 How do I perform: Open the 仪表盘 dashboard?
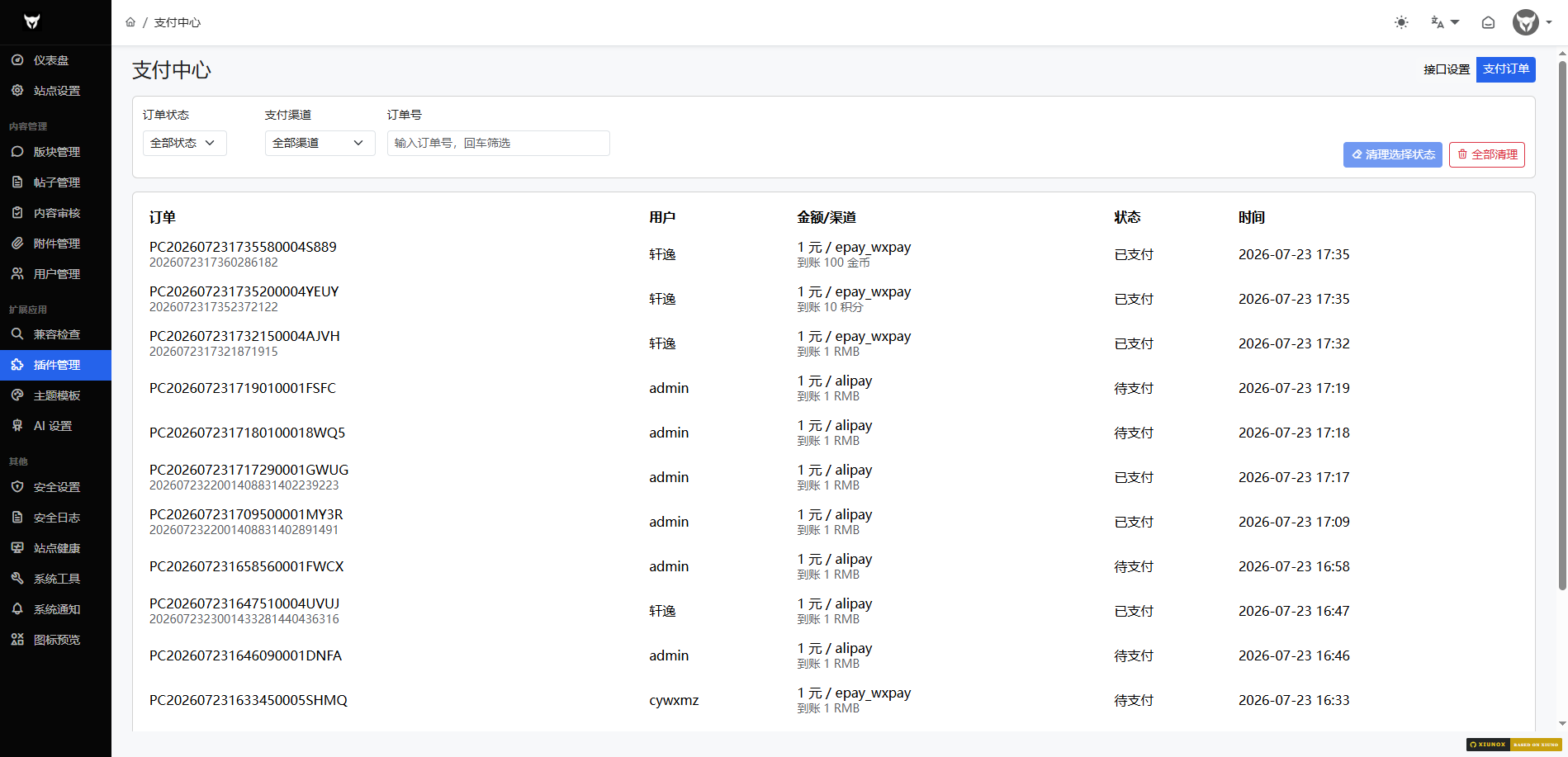click(x=55, y=60)
